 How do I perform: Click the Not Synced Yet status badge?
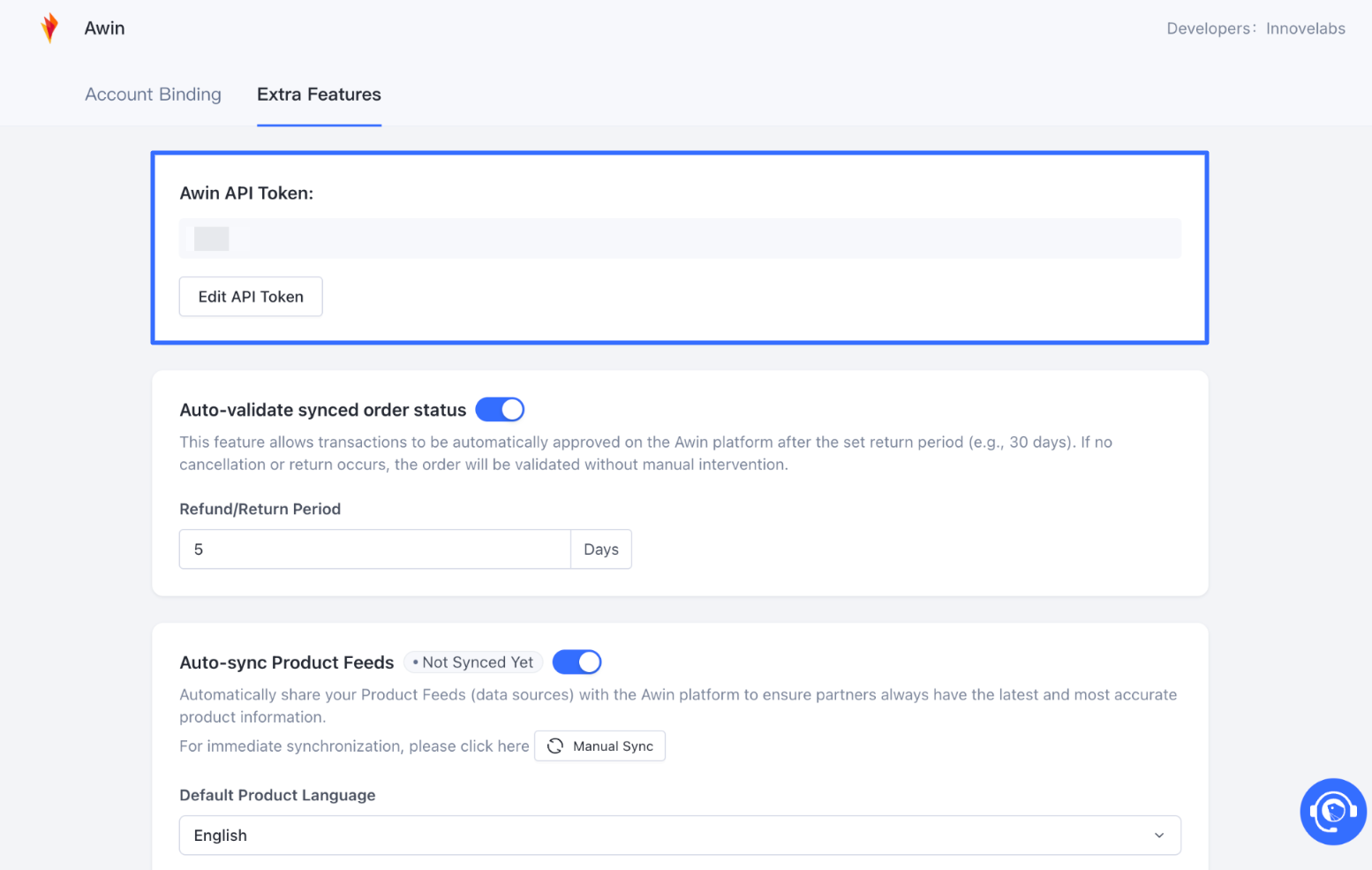tap(473, 662)
